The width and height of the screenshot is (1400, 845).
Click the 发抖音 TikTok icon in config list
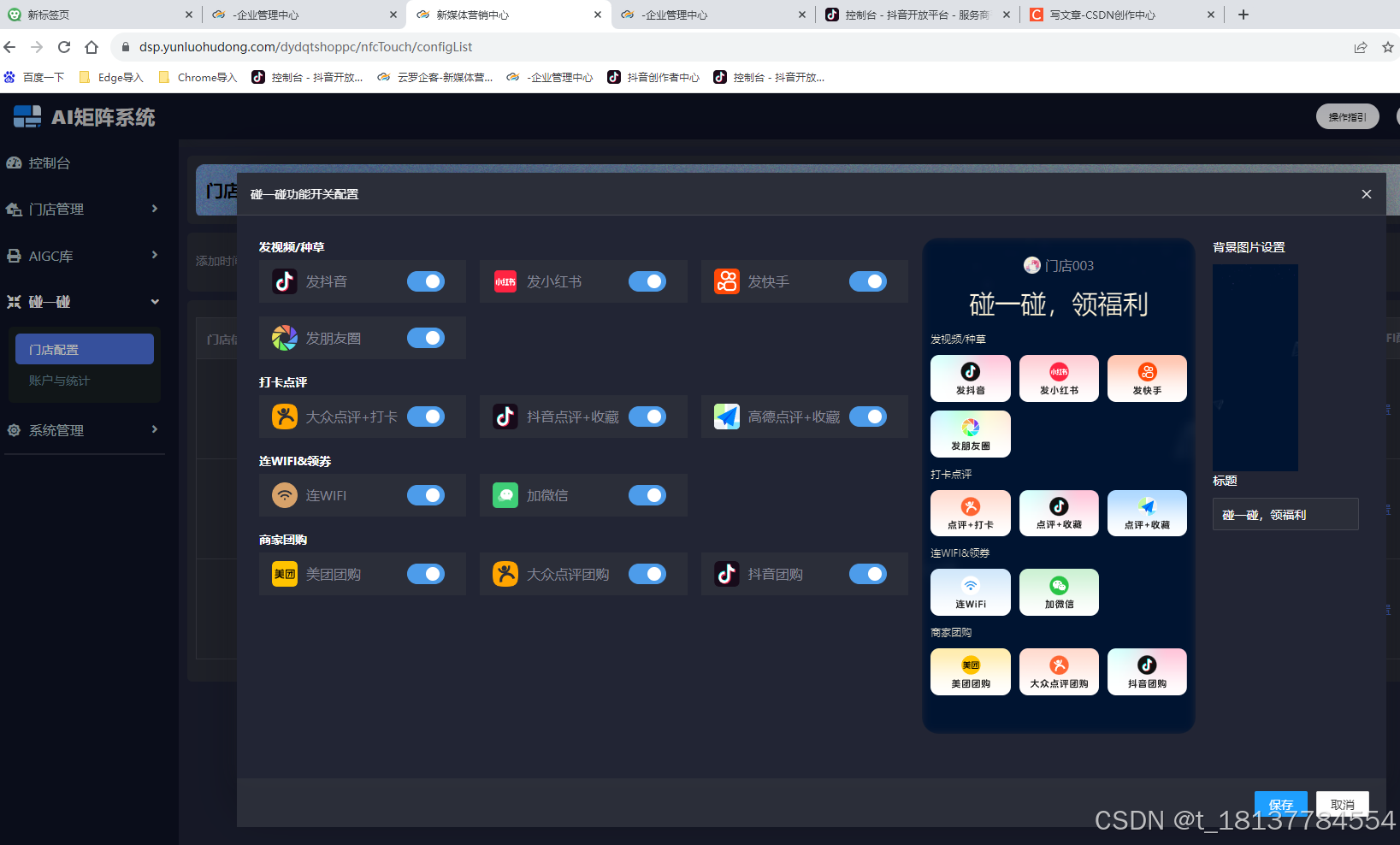[285, 281]
